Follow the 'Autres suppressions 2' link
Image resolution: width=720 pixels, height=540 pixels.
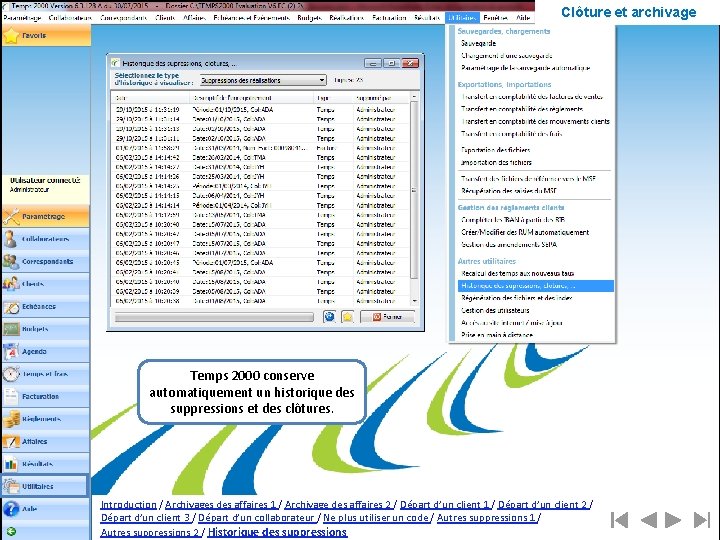(x=150, y=532)
